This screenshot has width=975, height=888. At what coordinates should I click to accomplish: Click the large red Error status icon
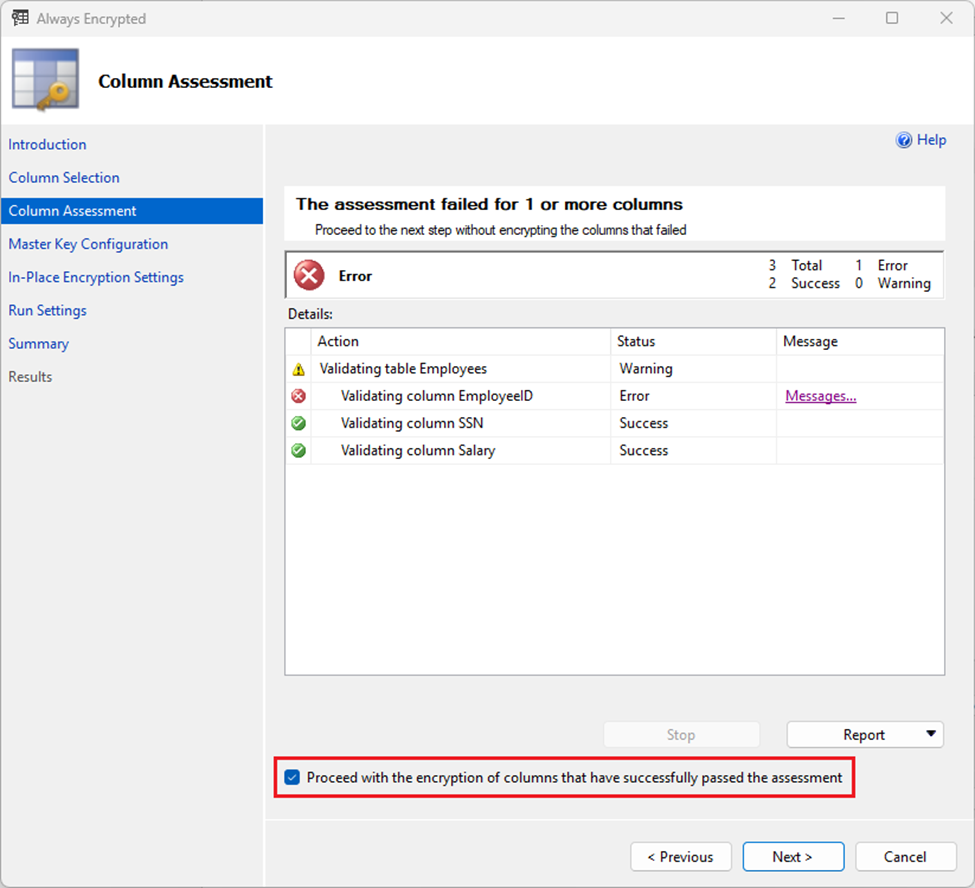pos(309,275)
